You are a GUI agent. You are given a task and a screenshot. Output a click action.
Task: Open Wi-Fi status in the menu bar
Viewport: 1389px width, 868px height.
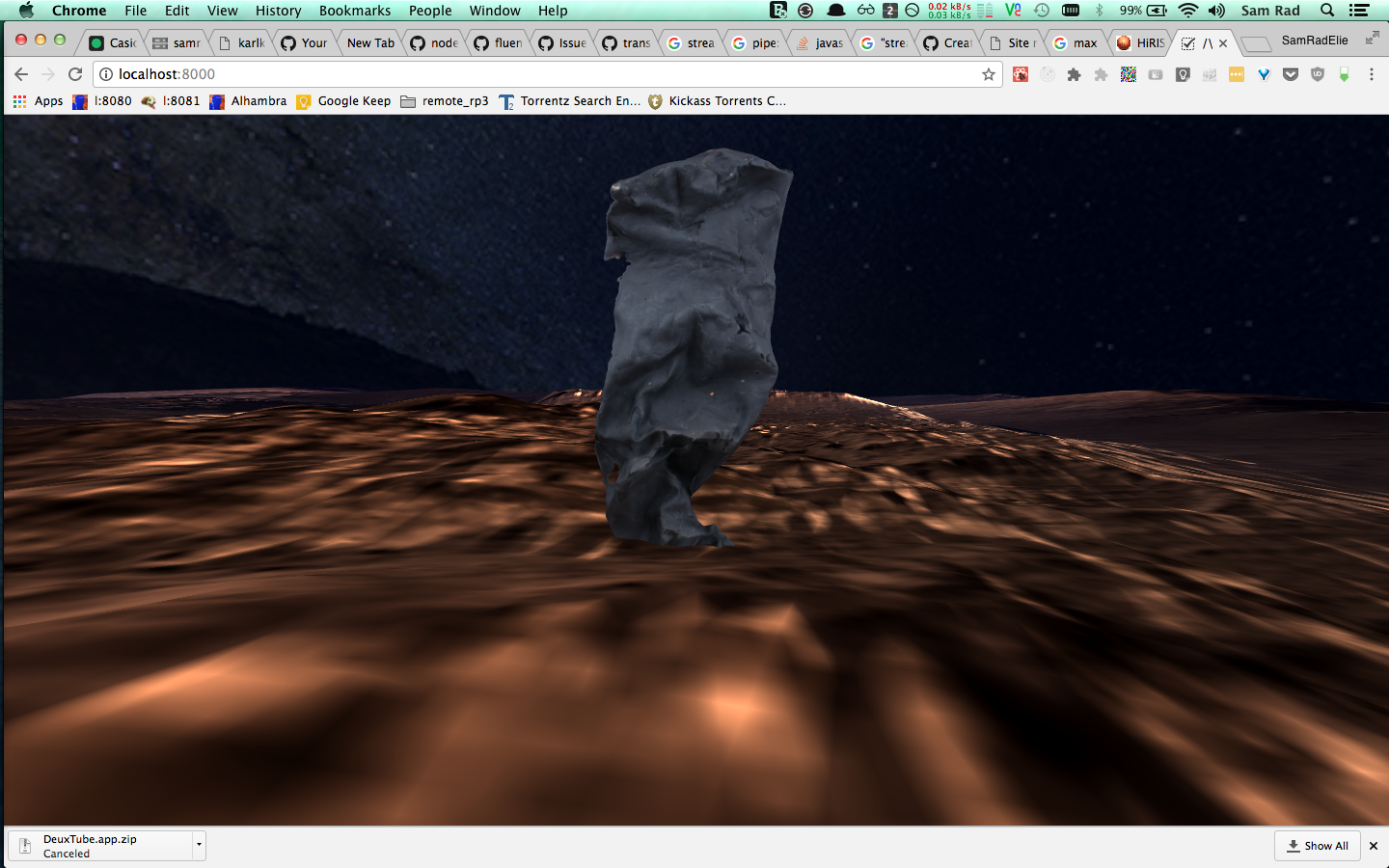1188,11
